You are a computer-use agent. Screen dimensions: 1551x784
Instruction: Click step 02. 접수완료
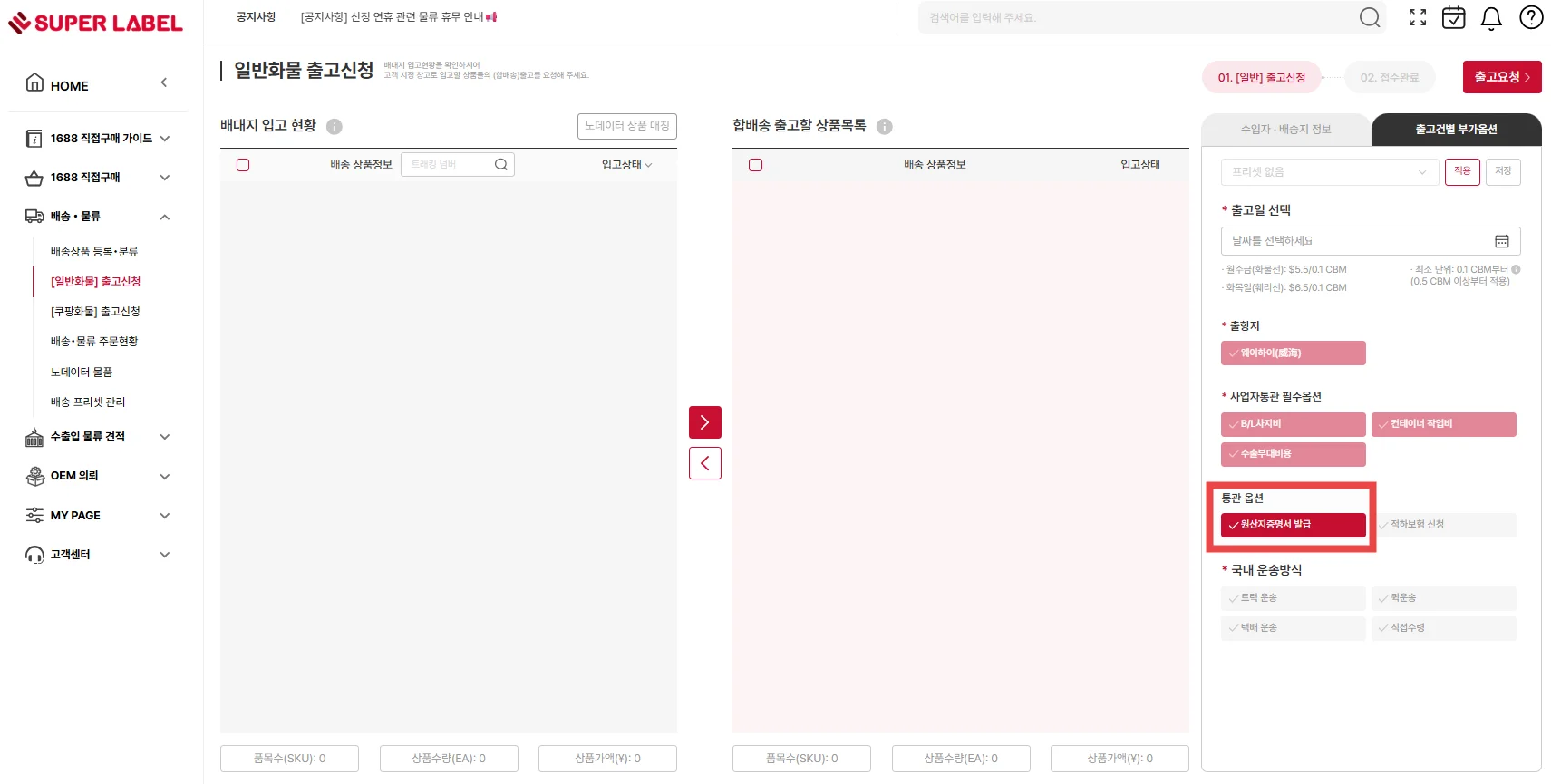point(1390,78)
